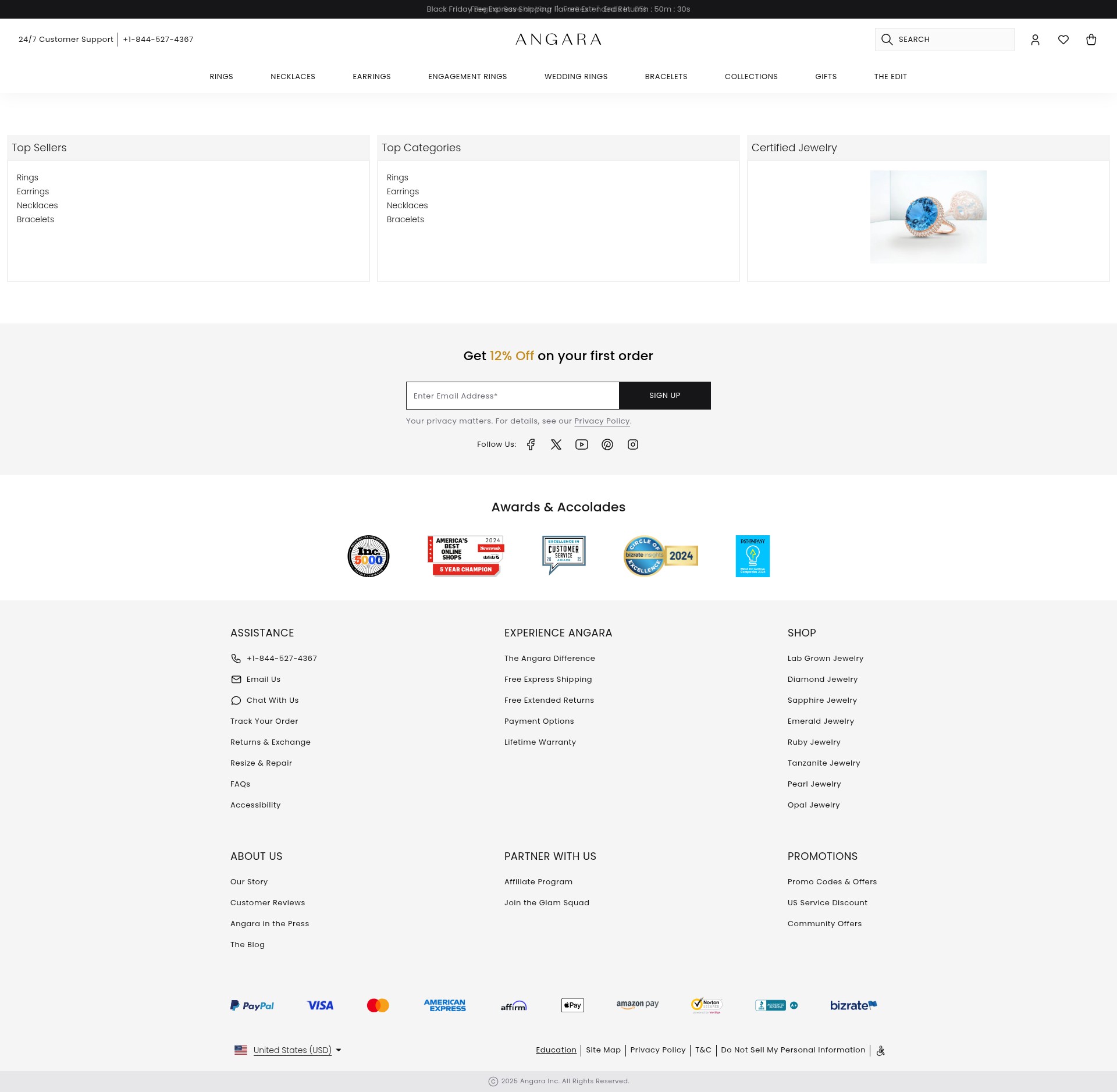The height and width of the screenshot is (1092, 1117).
Task: Open Lab Grown Jewelry link
Action: [826, 659]
